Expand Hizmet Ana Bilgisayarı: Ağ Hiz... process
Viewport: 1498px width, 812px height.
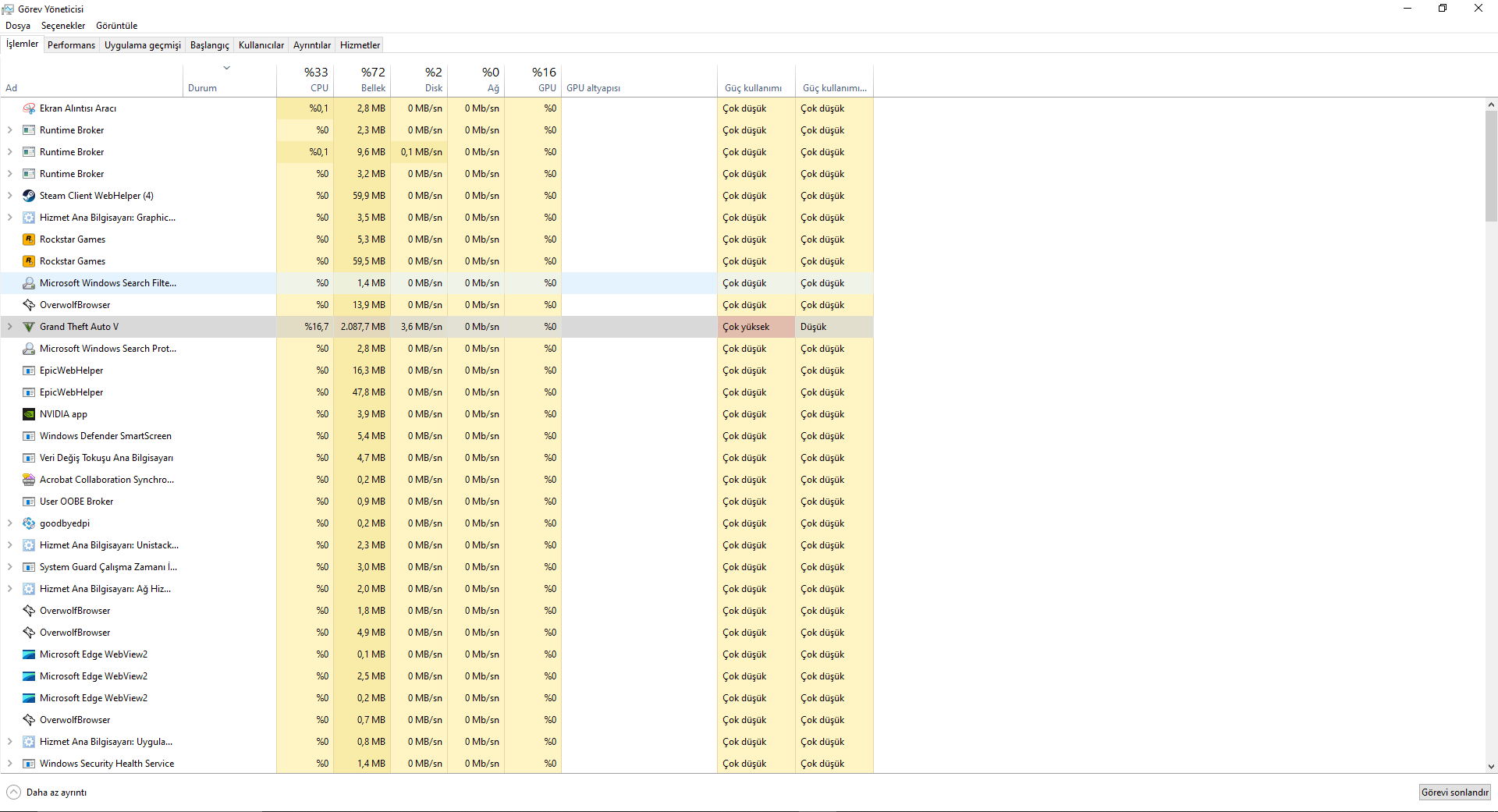pos(9,589)
